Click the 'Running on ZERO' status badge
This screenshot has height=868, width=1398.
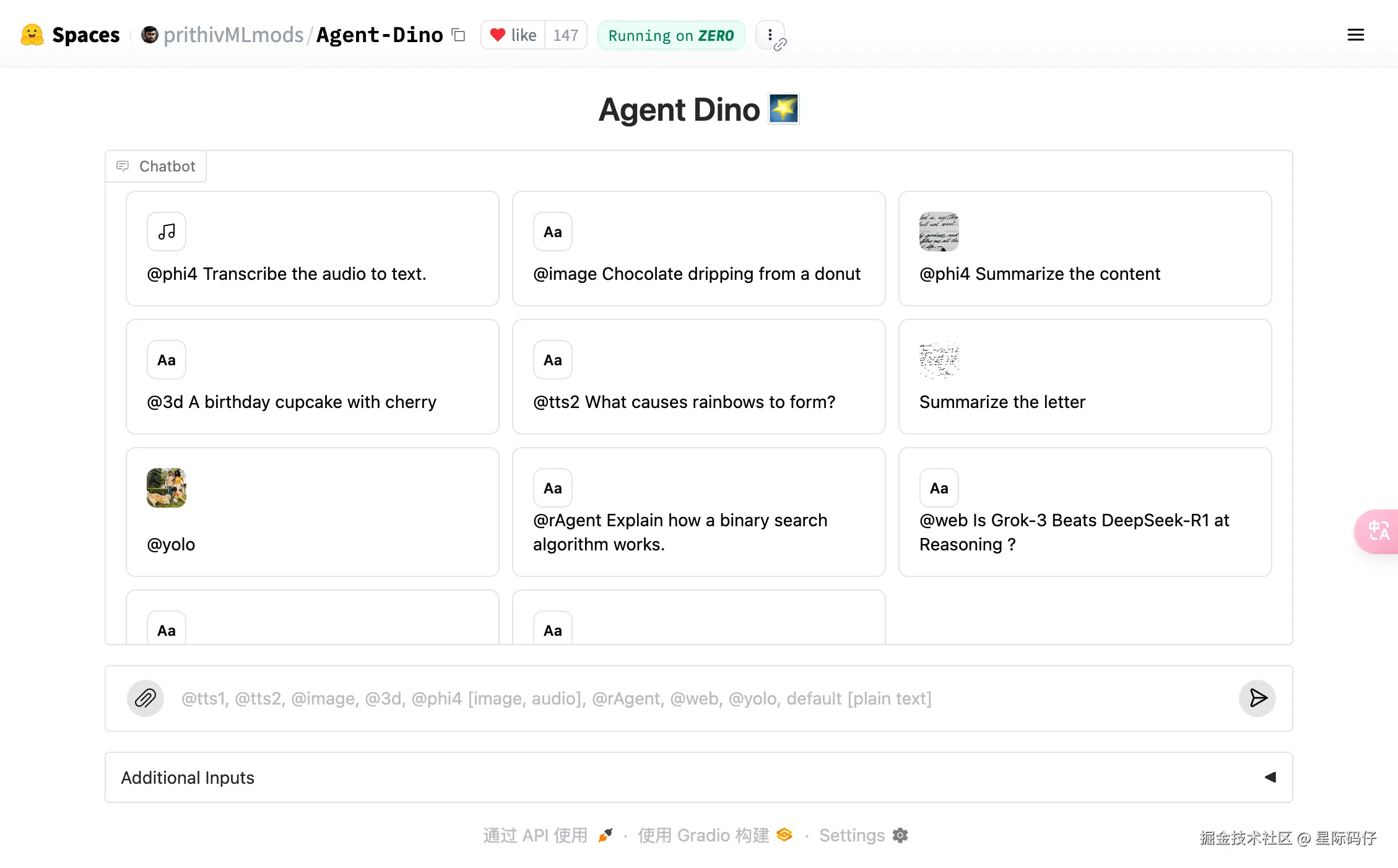click(671, 35)
